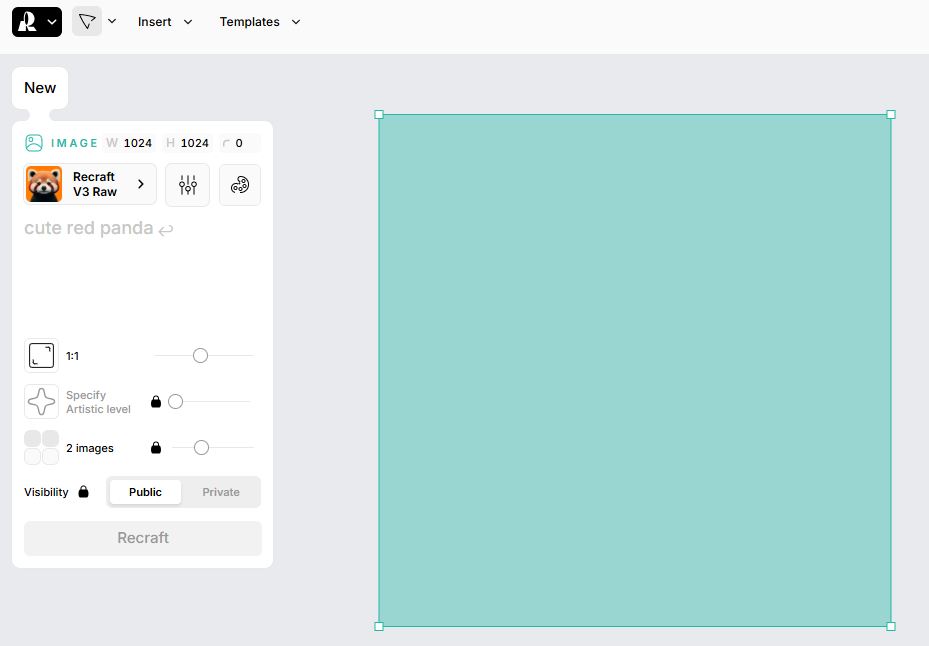Adjust the Artistic level slider handle
Screen dimensions: 929x646
pyautogui.click(x=175, y=402)
